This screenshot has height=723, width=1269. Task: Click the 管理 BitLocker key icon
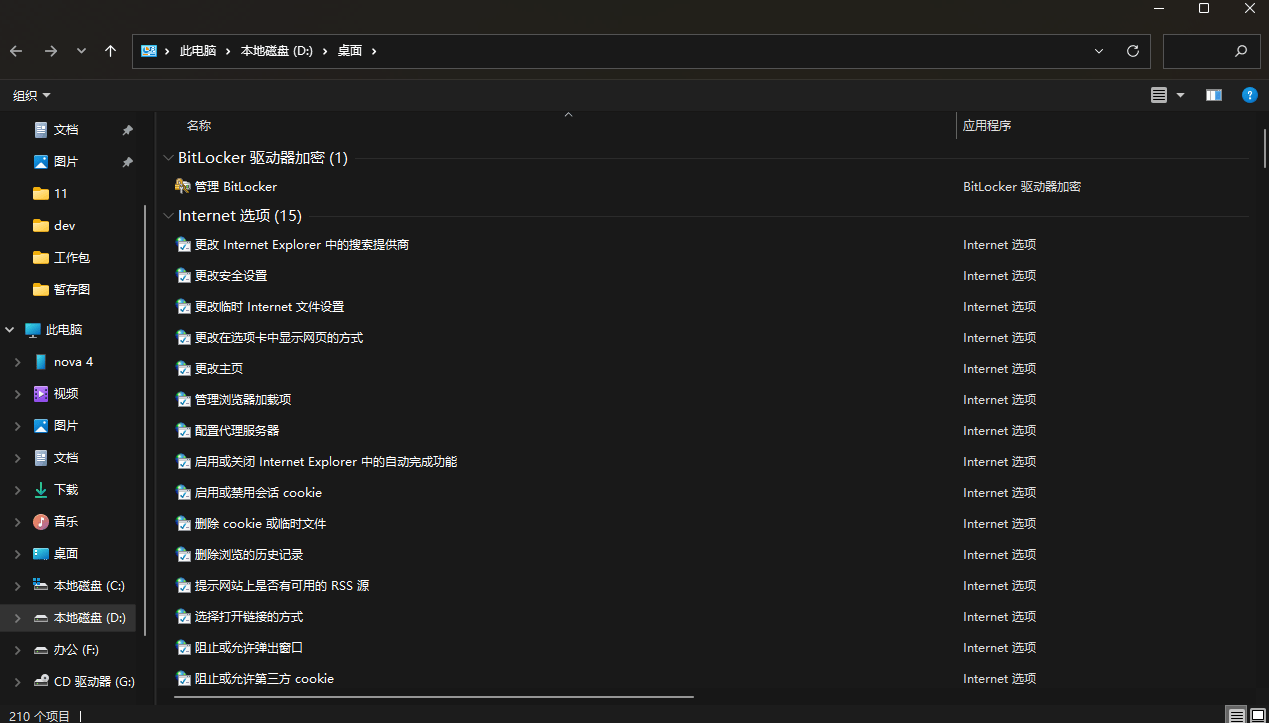(183, 186)
